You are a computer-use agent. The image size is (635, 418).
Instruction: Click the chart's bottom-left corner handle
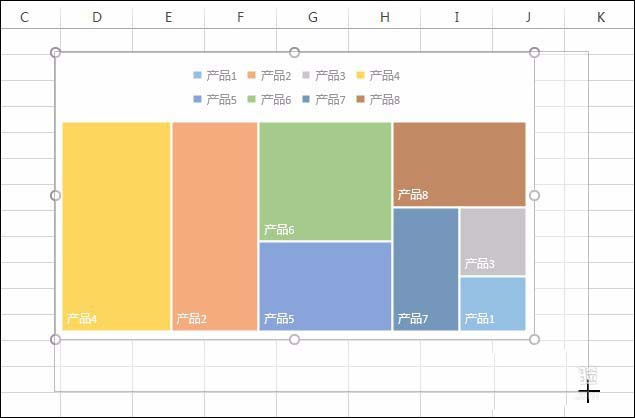pos(55,340)
